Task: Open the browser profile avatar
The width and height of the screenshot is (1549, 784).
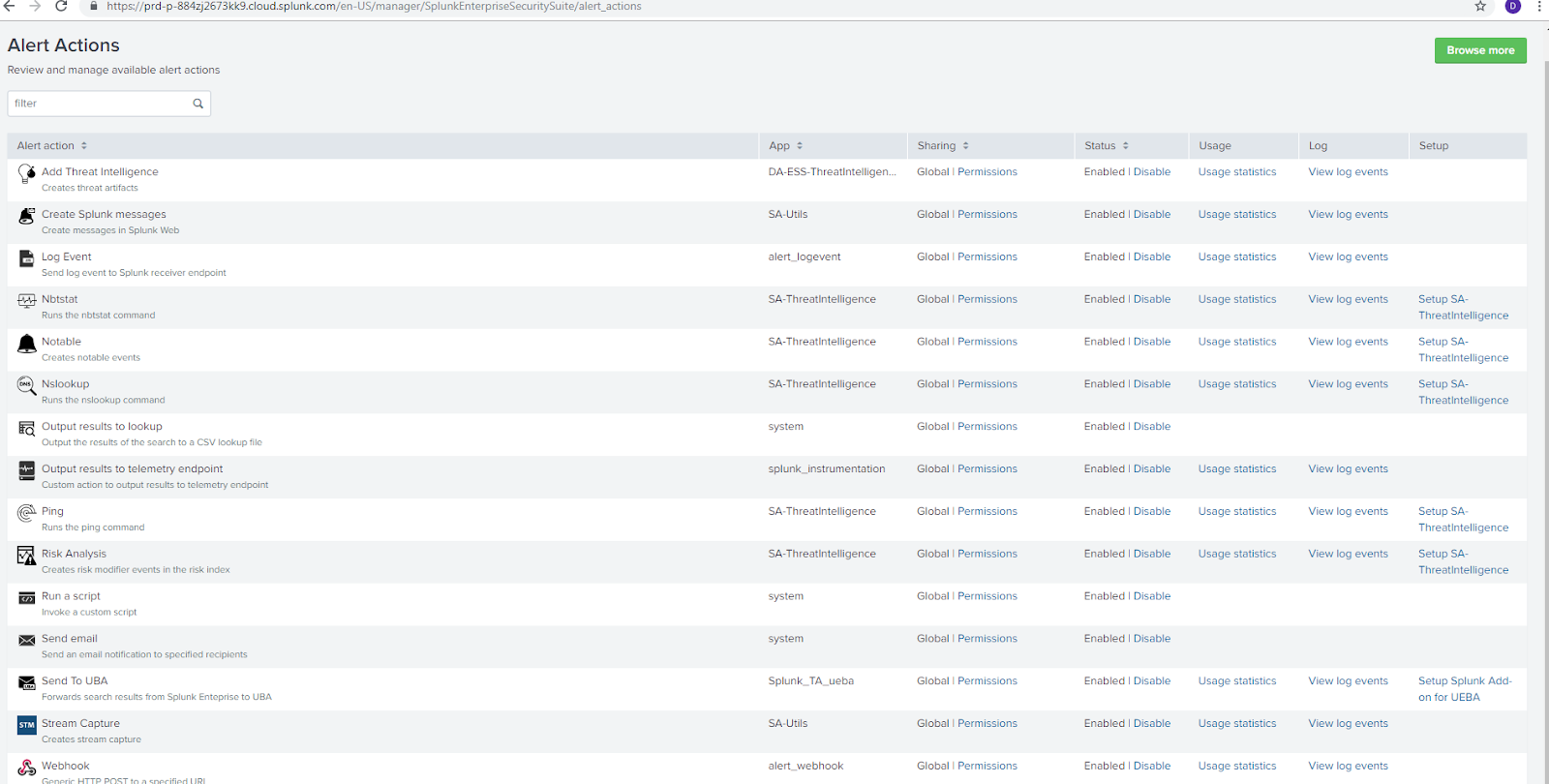Action: coord(1512,6)
